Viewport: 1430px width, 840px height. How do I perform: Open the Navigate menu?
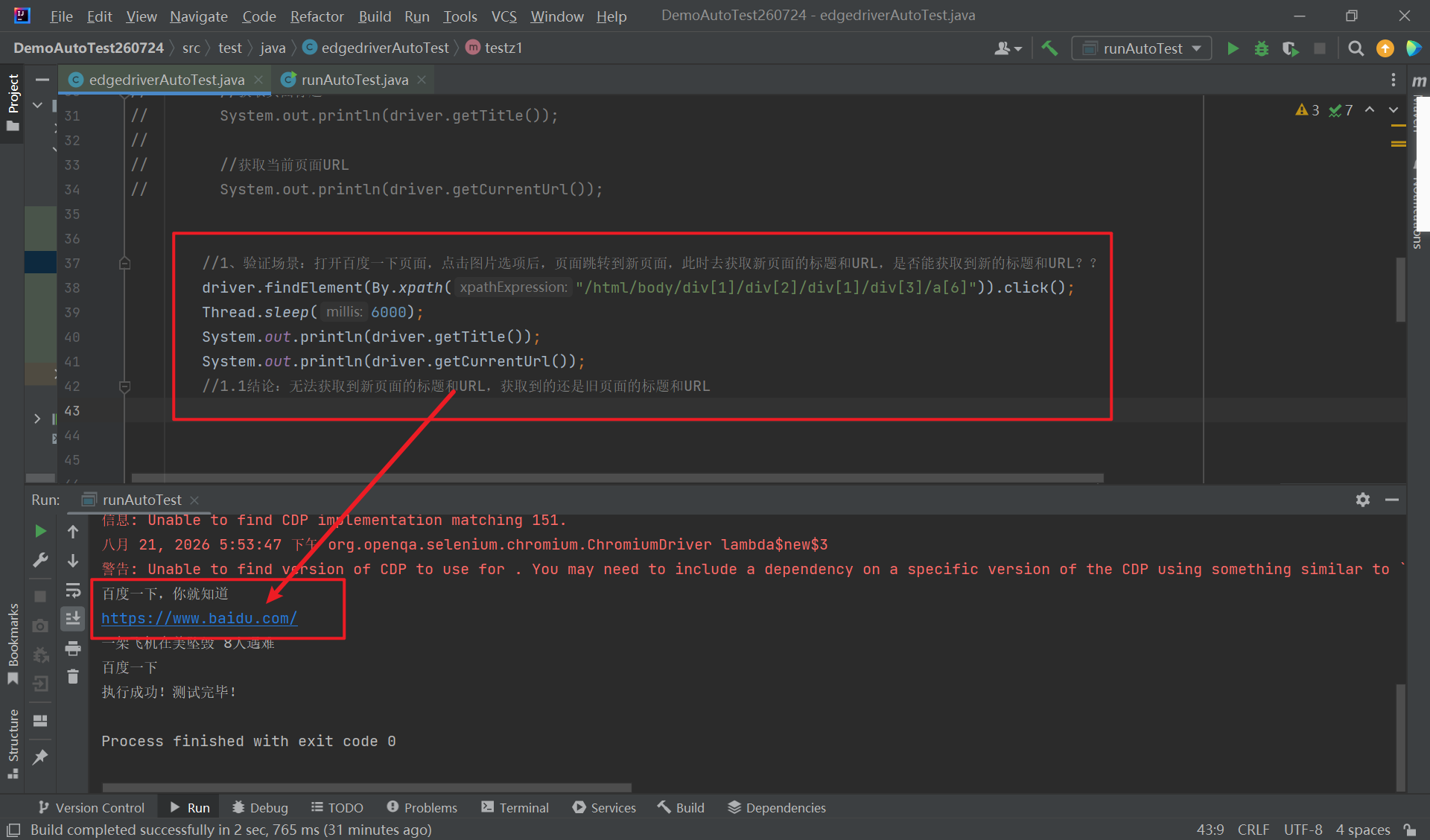198,16
